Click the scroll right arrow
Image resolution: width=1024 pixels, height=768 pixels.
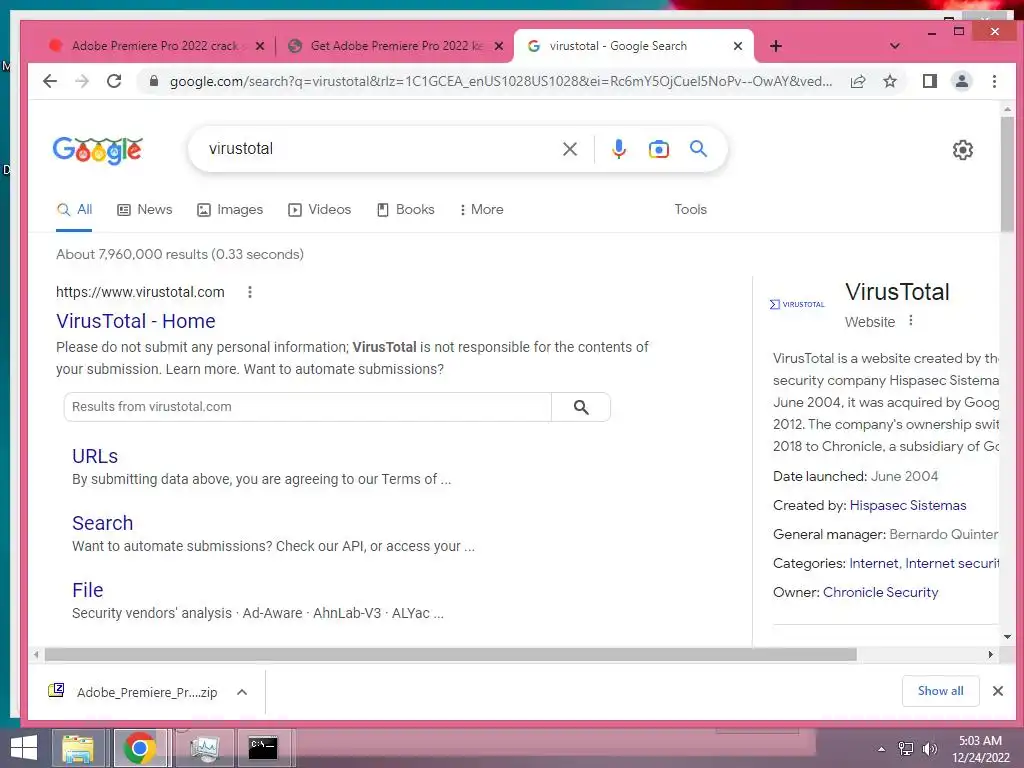coord(991,654)
